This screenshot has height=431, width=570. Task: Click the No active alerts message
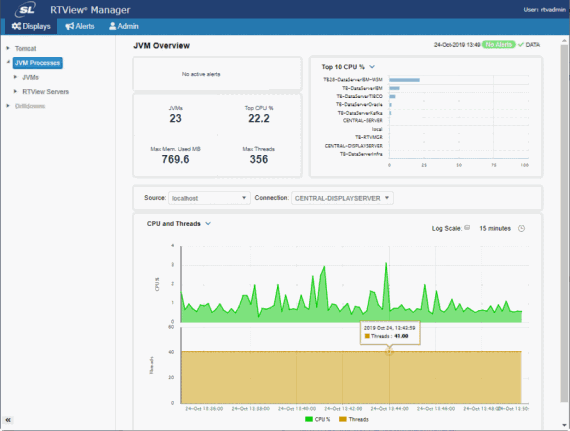click(x=201, y=74)
